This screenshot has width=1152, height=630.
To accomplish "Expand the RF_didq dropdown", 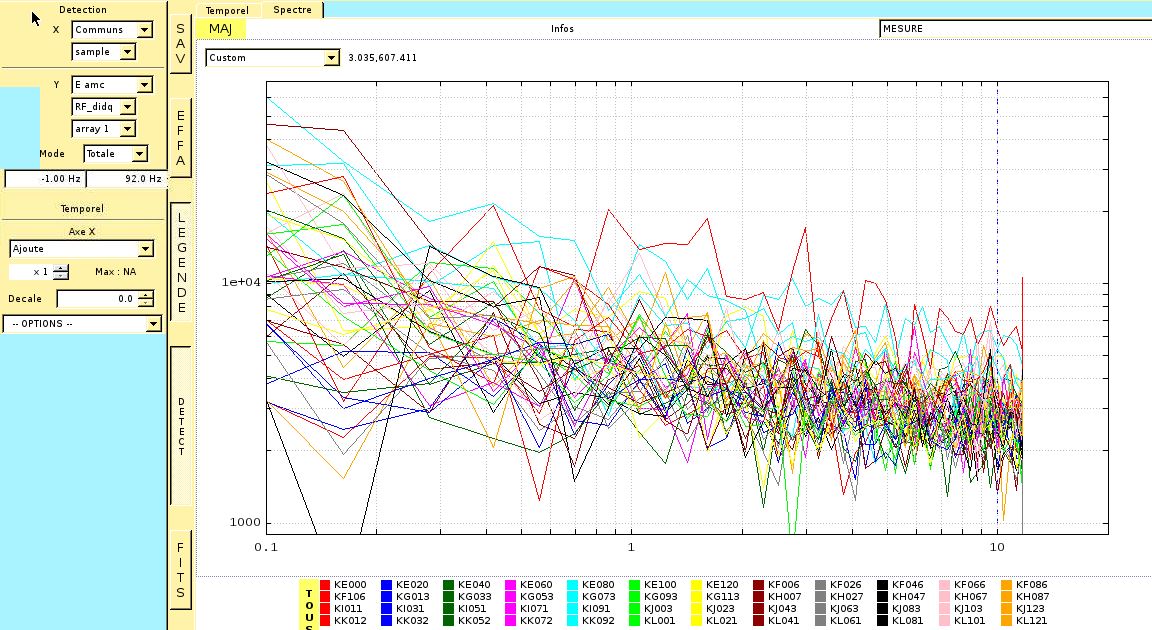I will click(x=104, y=106).
